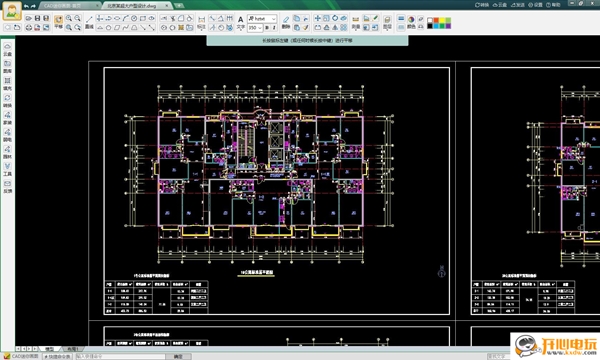Viewport: 600px width, 360px height.
Task: Open the 颜色 color wheel picker
Action: (x=411, y=23)
